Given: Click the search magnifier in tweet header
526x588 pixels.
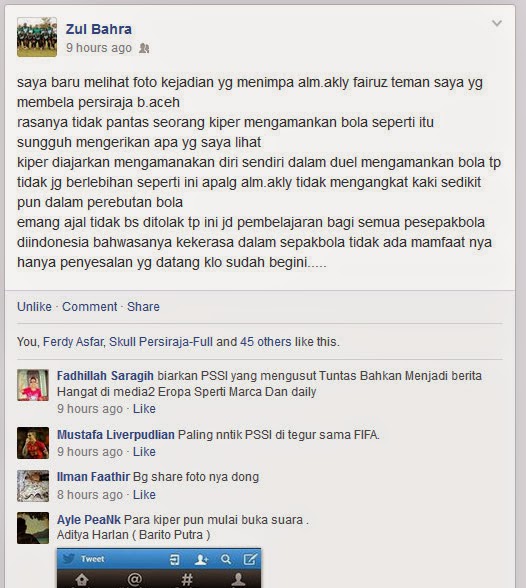Looking at the screenshot, I should (x=226, y=560).
